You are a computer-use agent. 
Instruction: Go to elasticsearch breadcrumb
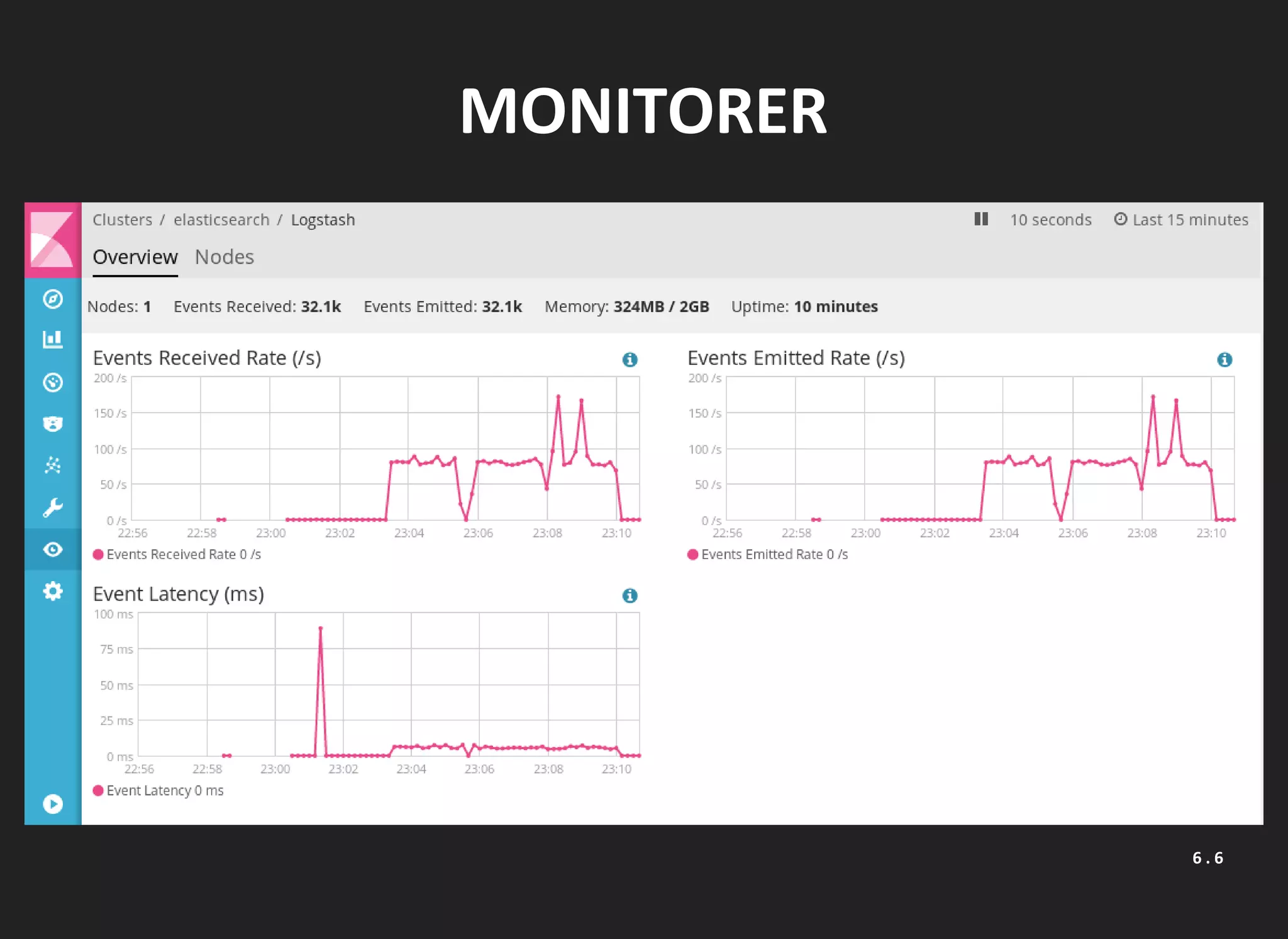(221, 220)
